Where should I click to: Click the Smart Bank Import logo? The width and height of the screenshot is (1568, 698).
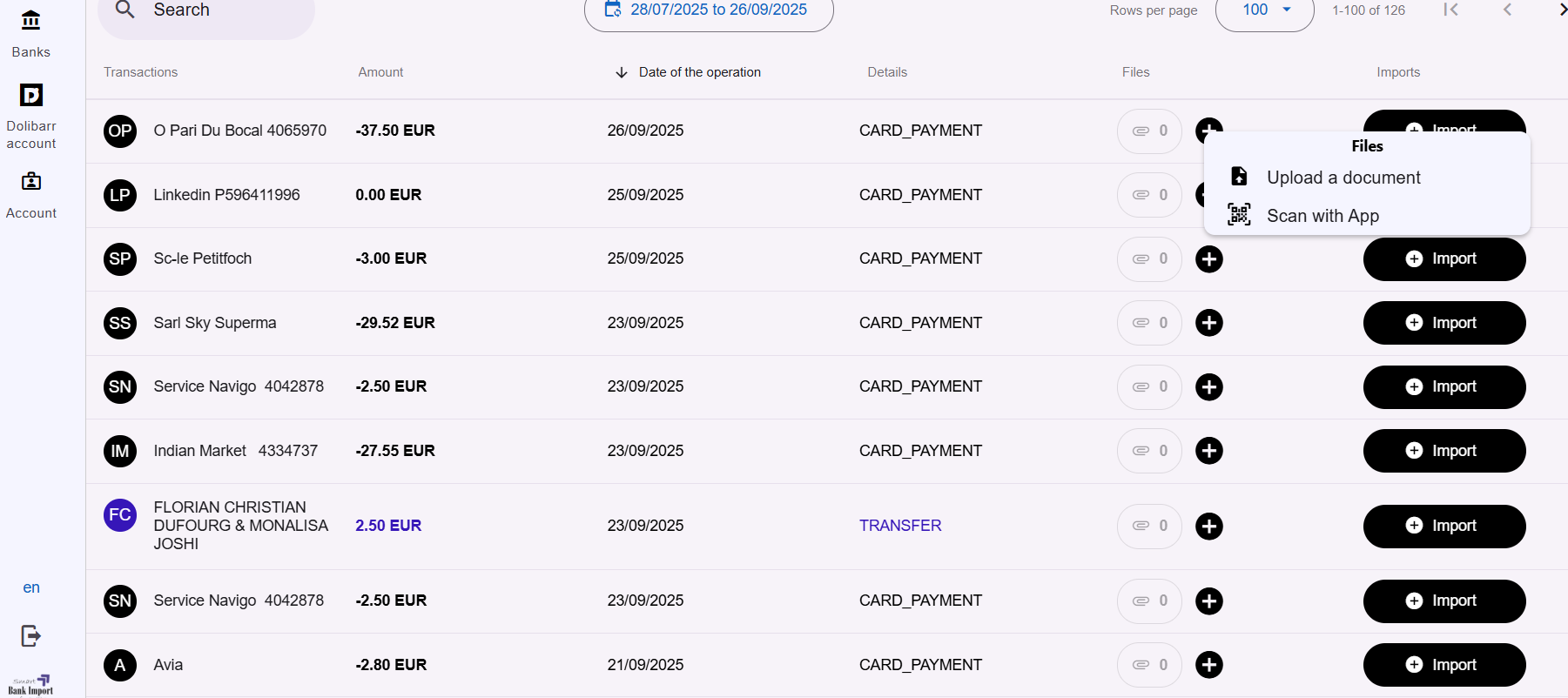pyautogui.click(x=31, y=685)
